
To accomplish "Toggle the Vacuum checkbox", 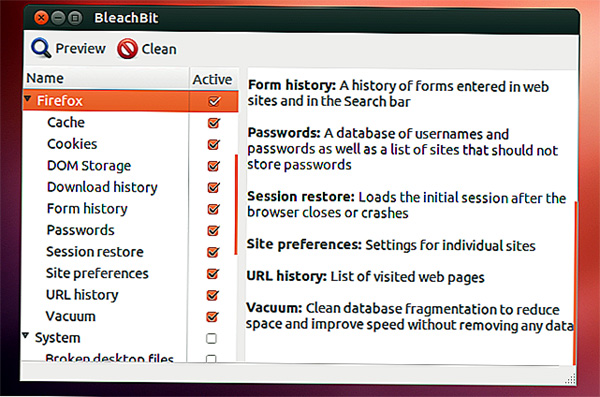I will coord(212,317).
